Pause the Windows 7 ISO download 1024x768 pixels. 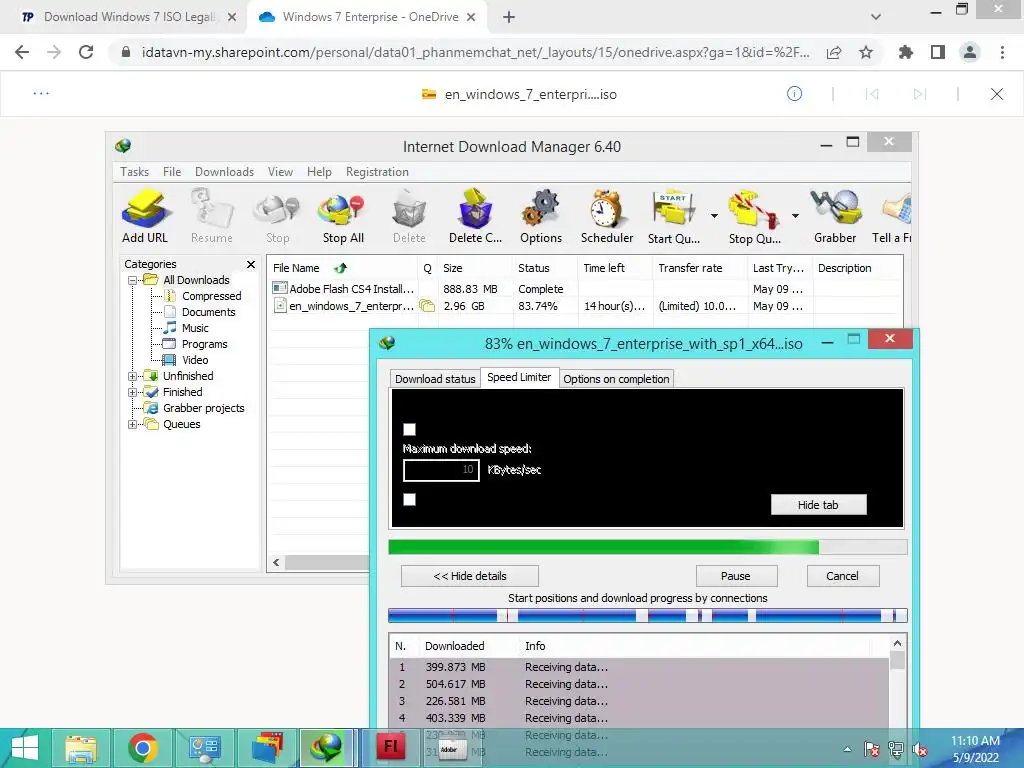pyautogui.click(x=736, y=576)
